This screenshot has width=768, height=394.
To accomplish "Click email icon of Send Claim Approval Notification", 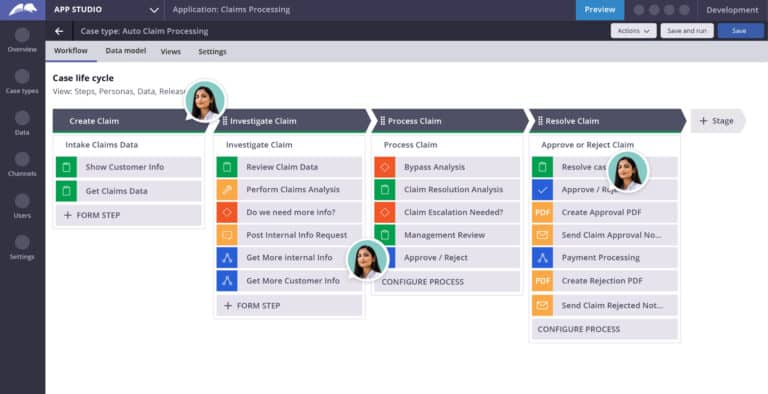I will [x=542, y=235].
